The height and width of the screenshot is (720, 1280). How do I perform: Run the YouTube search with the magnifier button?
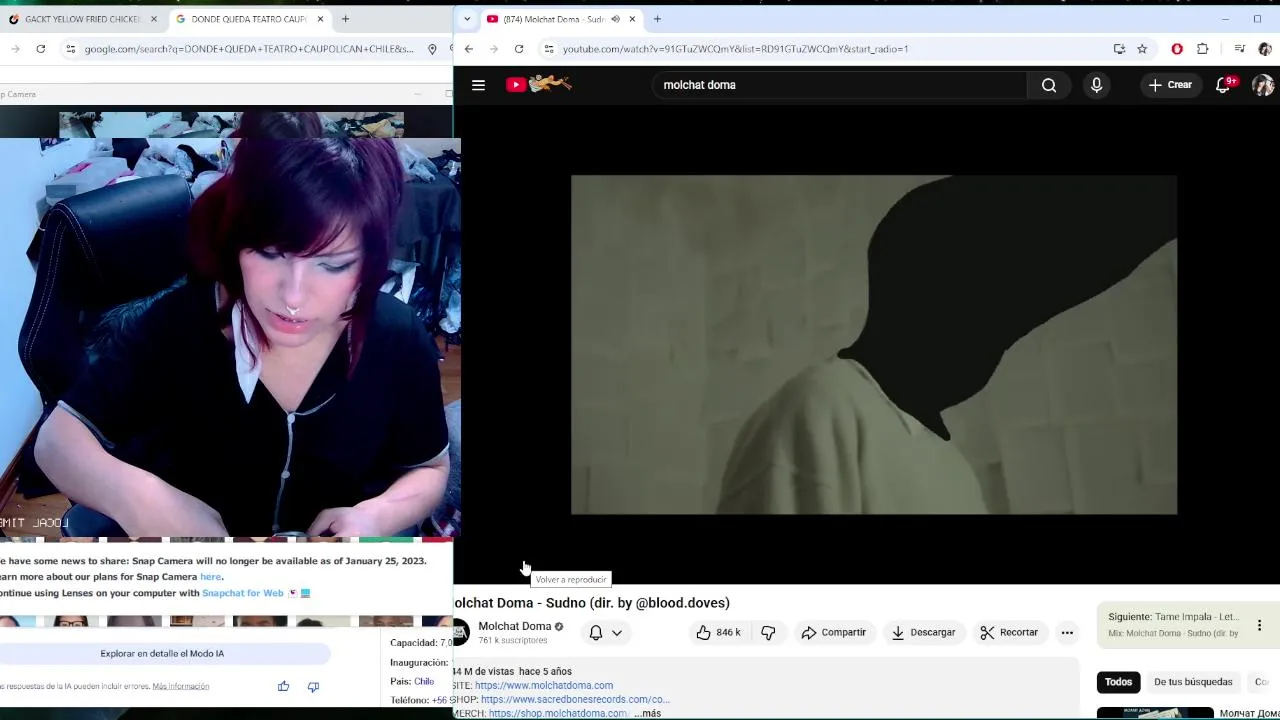click(x=1049, y=85)
